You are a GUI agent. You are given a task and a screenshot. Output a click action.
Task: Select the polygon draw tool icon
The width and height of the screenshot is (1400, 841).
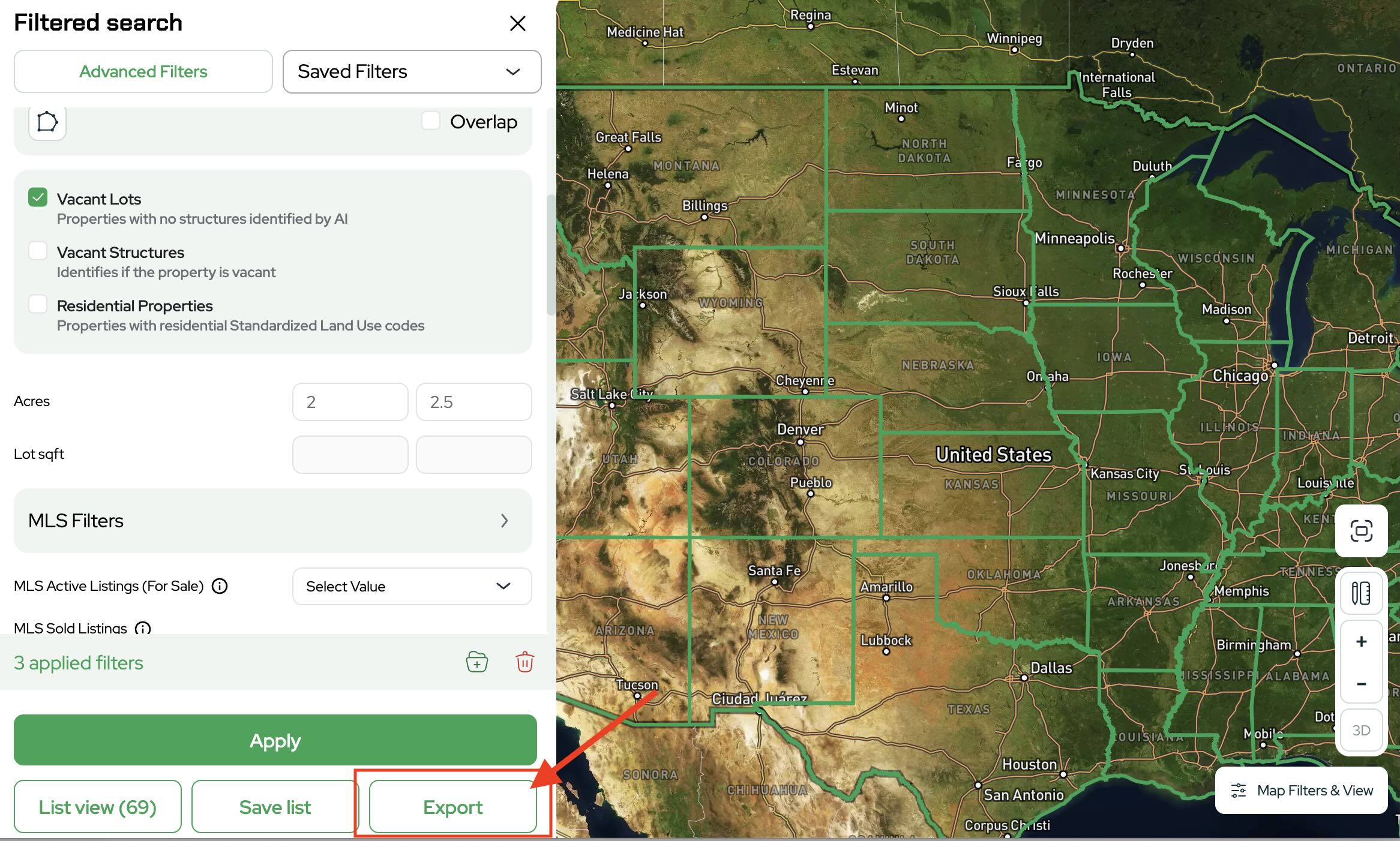pos(47,122)
